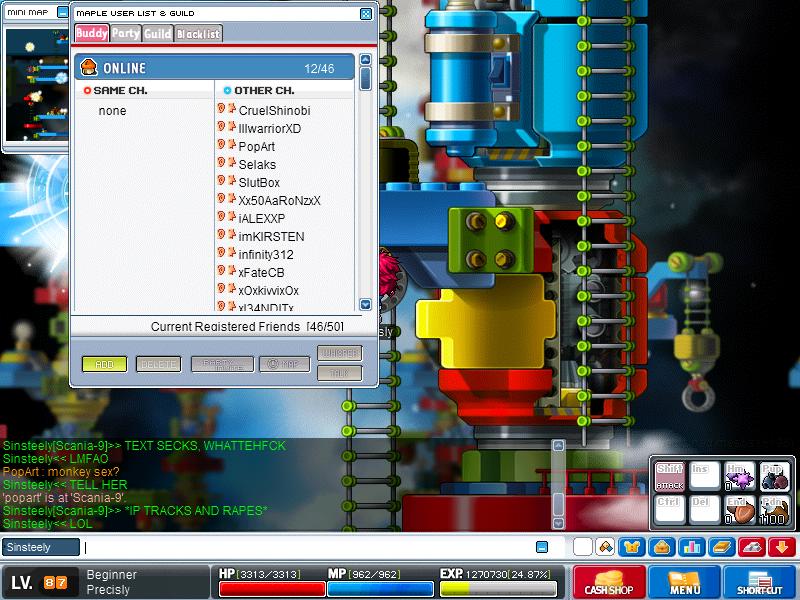The image size is (800, 600).
Task: Open the Key Config keyboard icon
Action: pyautogui.click(x=752, y=547)
